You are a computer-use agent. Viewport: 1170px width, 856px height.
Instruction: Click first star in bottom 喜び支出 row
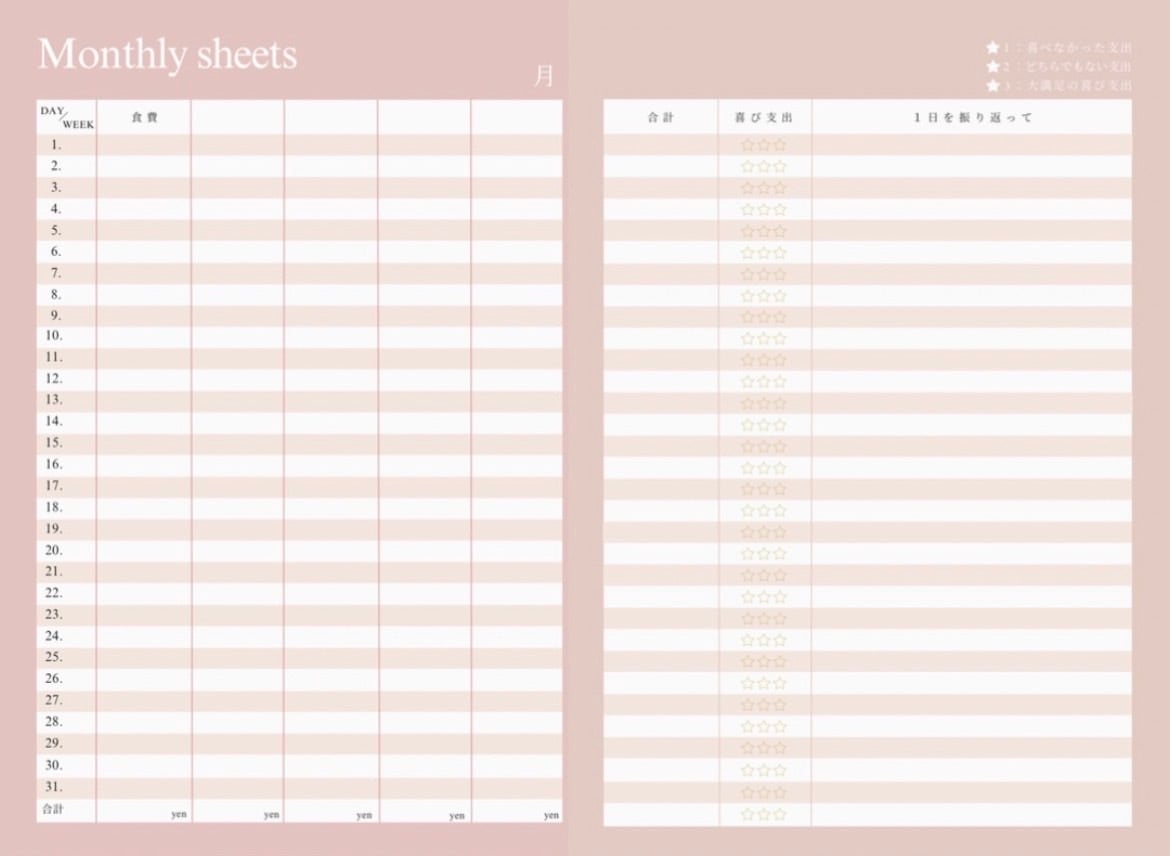coord(747,814)
